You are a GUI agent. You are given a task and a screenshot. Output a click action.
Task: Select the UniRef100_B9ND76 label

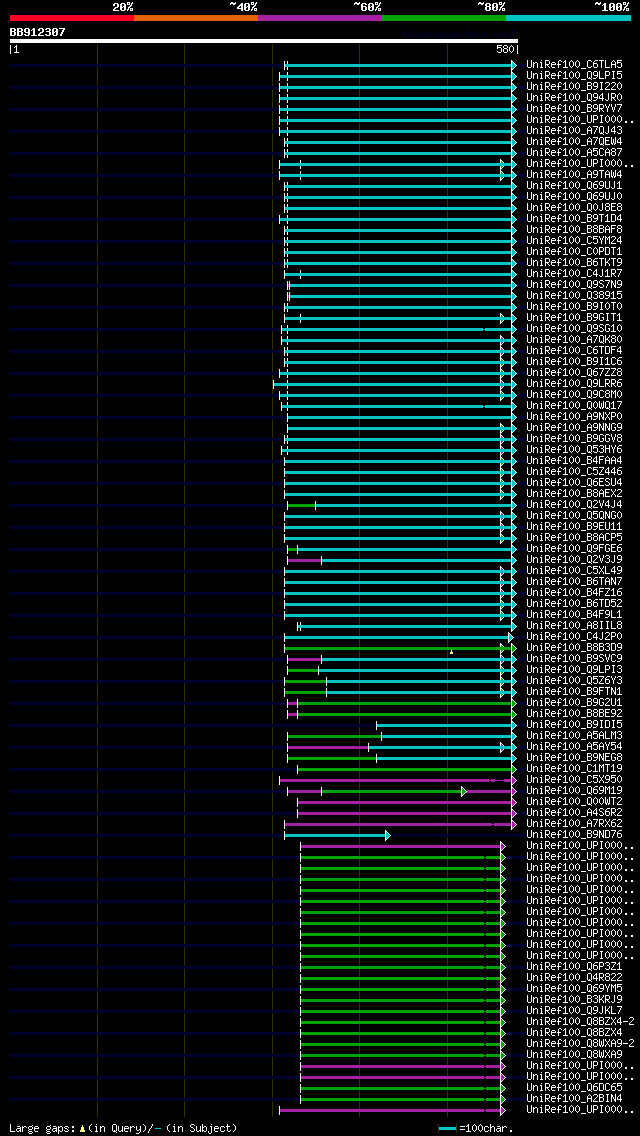click(x=574, y=835)
